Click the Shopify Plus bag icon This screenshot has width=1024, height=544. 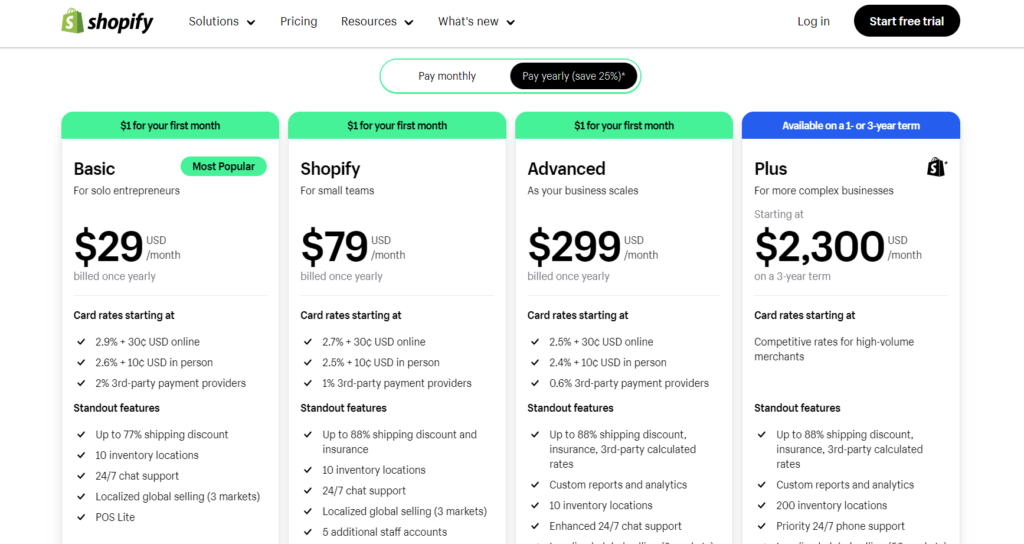(936, 167)
